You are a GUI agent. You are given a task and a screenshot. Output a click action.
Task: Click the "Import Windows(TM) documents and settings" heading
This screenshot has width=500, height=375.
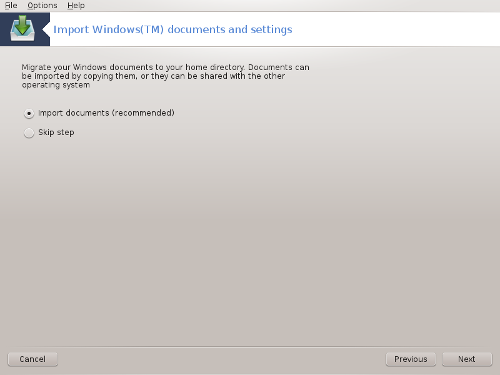pos(173,29)
